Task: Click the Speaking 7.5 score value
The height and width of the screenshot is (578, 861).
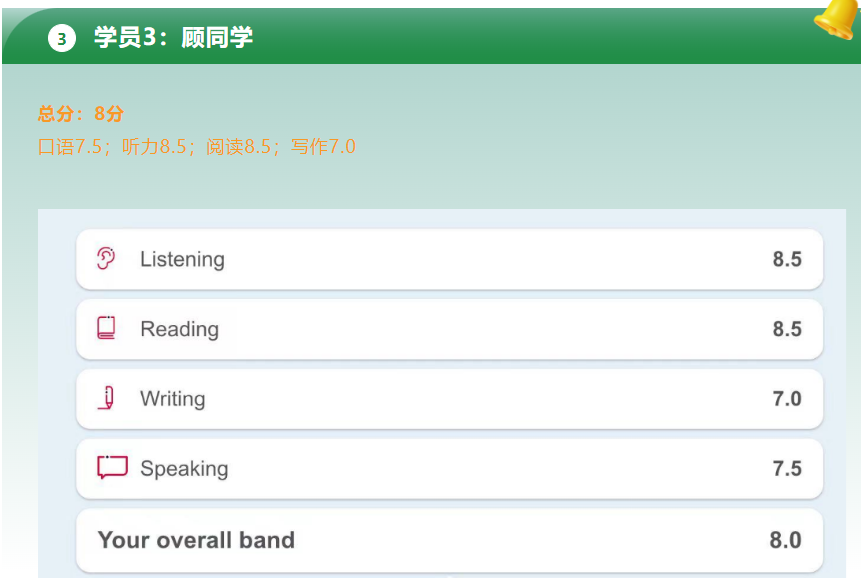Action: (787, 469)
